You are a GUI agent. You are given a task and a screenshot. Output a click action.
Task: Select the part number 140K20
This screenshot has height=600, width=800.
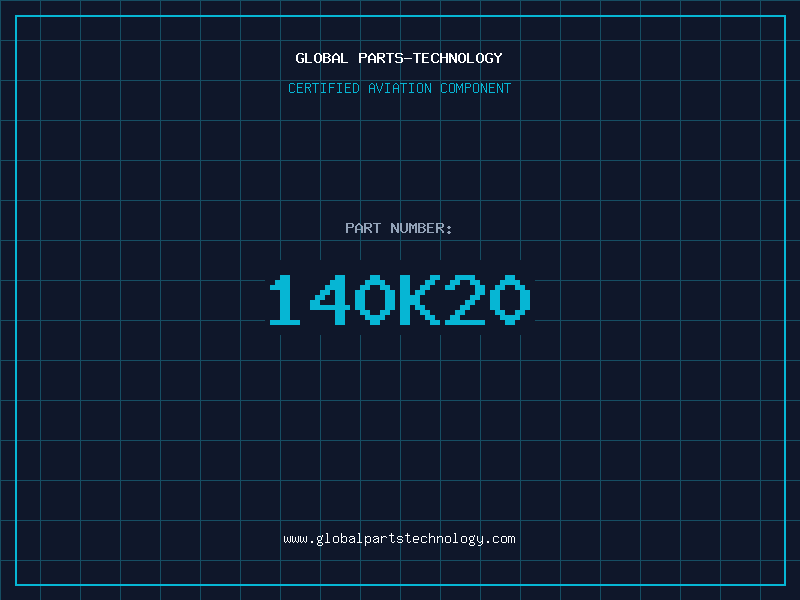pyautogui.click(x=399, y=300)
